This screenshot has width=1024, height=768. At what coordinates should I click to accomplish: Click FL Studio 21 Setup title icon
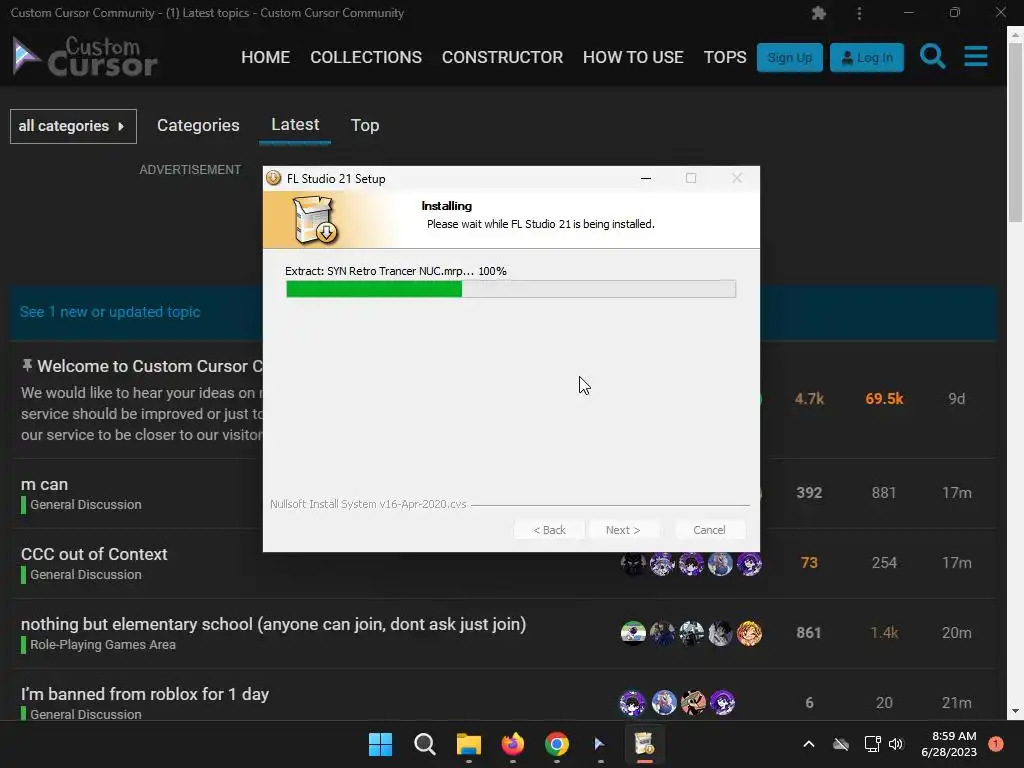(274, 178)
